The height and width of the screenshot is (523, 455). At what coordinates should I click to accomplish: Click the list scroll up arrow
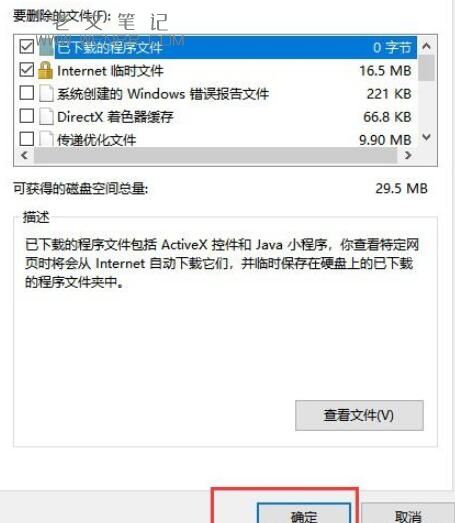coord(426,46)
